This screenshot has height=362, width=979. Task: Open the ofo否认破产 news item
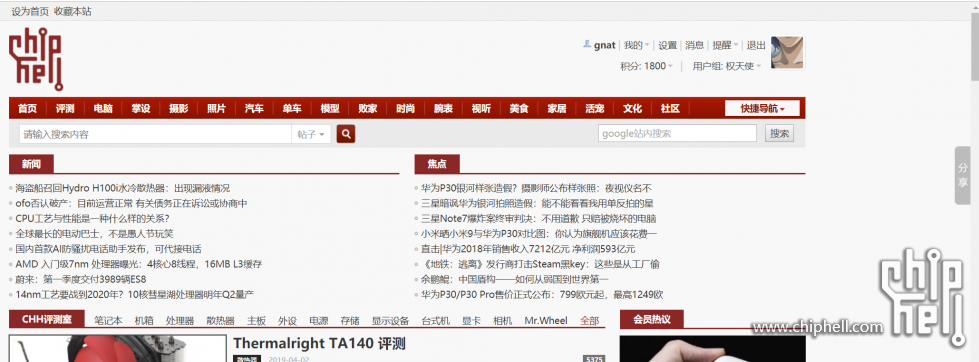pyautogui.click(x=131, y=203)
